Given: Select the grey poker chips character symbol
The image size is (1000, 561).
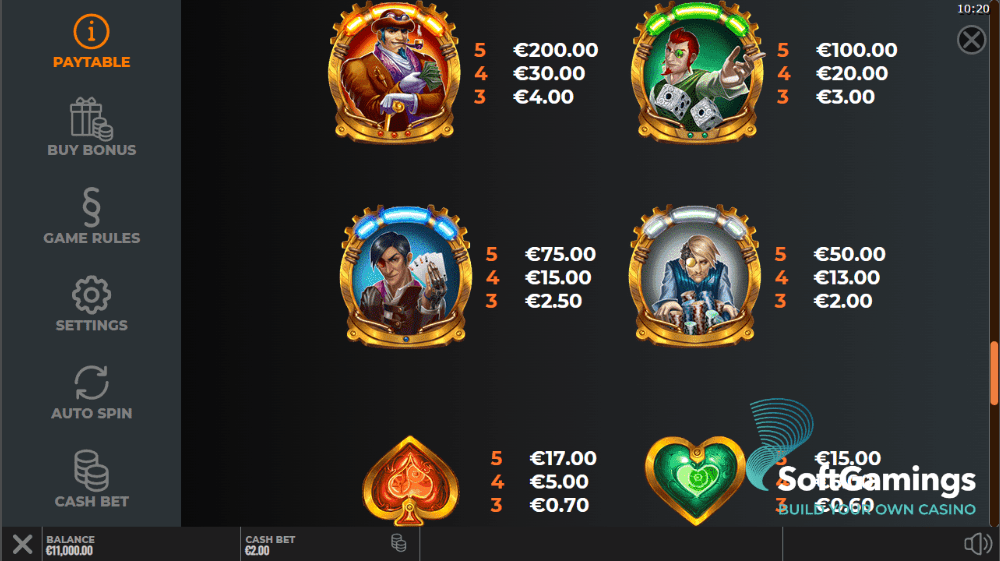Looking at the screenshot, I should click(x=695, y=276).
